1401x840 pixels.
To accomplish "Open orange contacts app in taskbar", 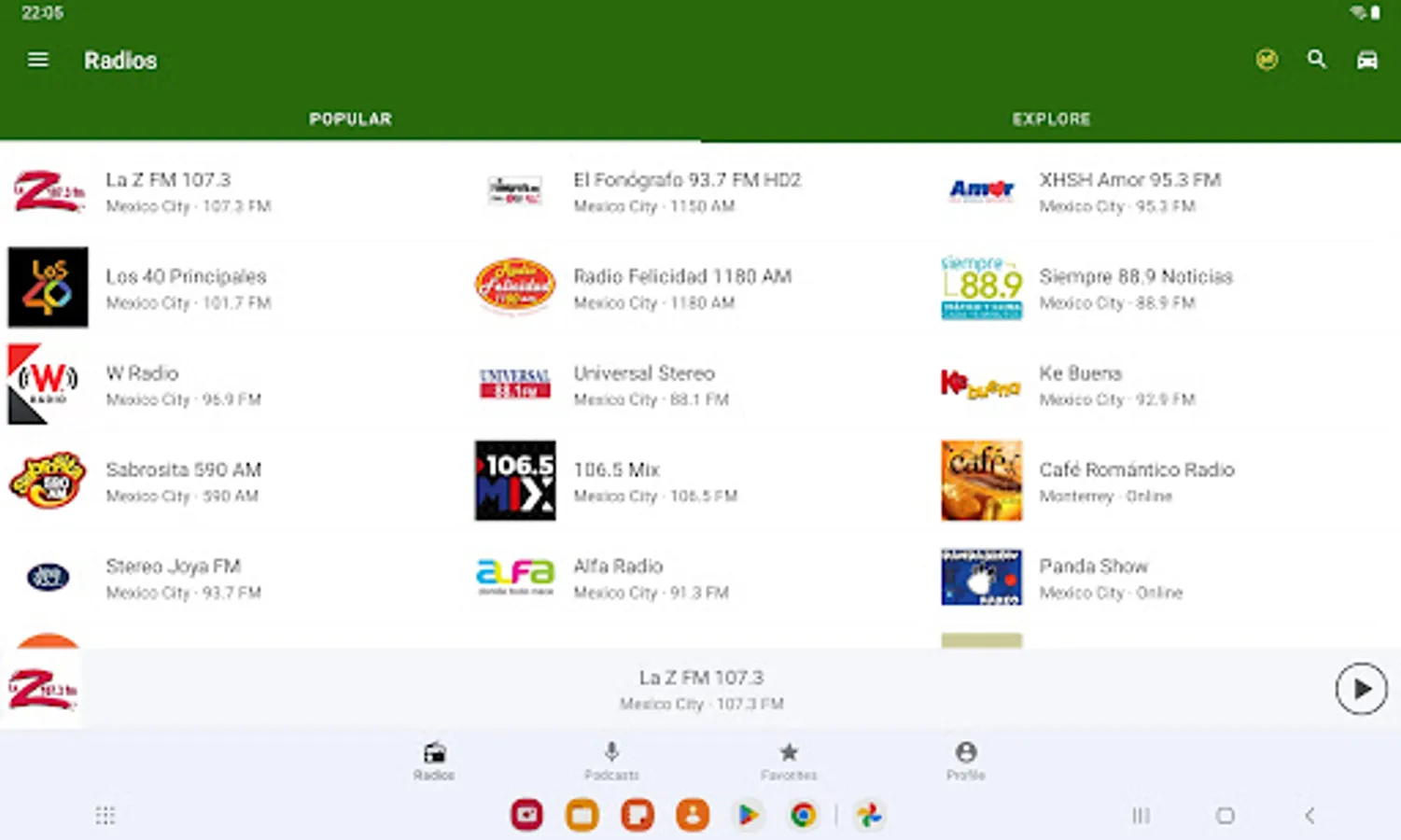I will [693, 815].
